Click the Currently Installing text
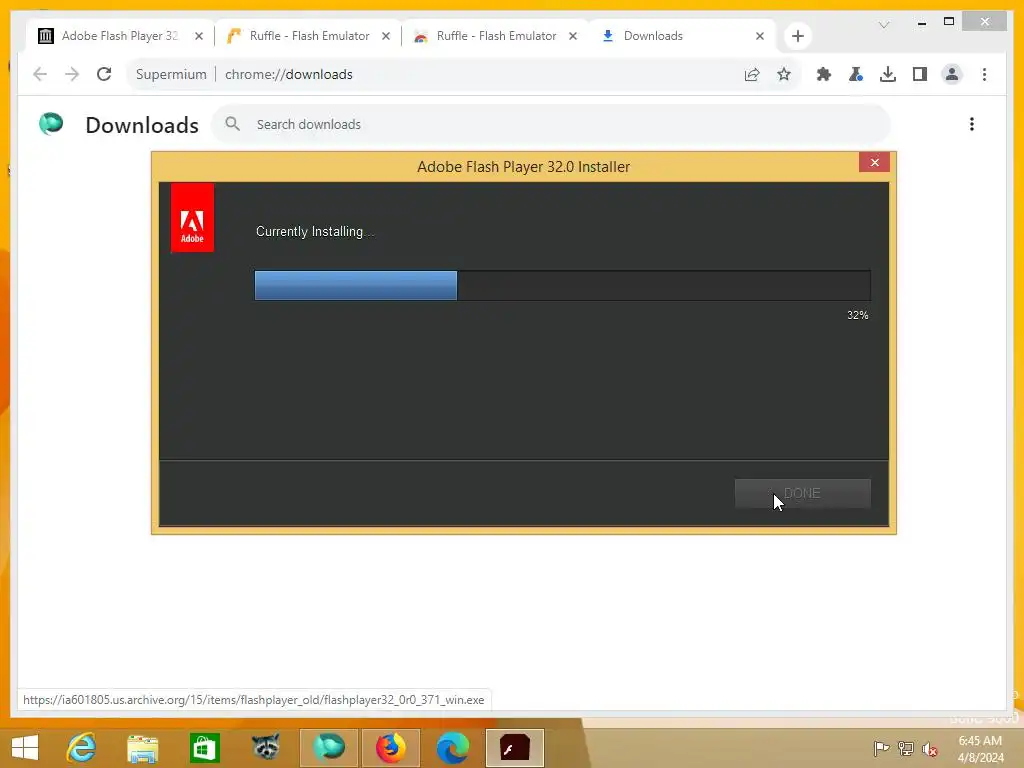The height and width of the screenshot is (768, 1024). click(315, 231)
